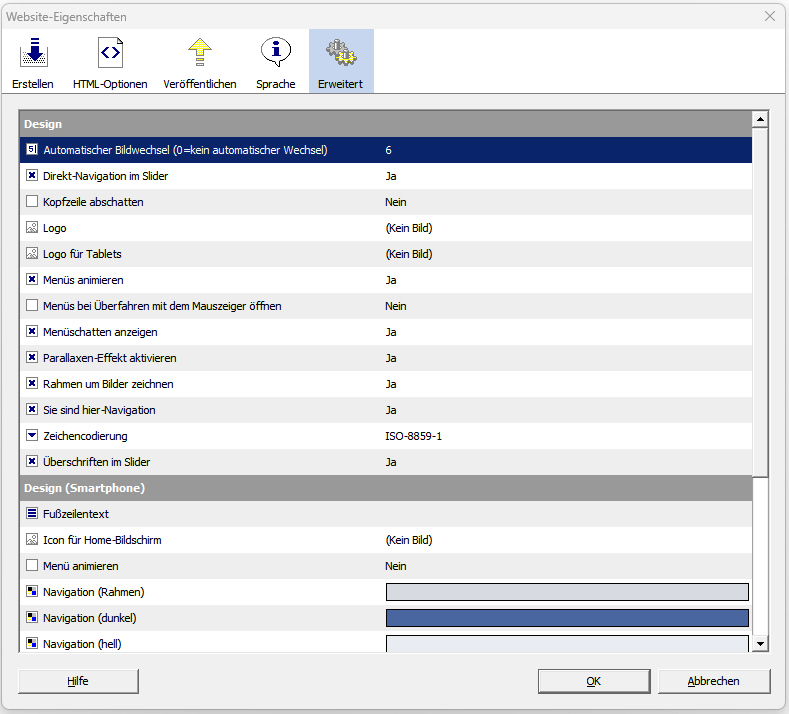
Task: Click the Hilfe button
Action: coord(78,681)
